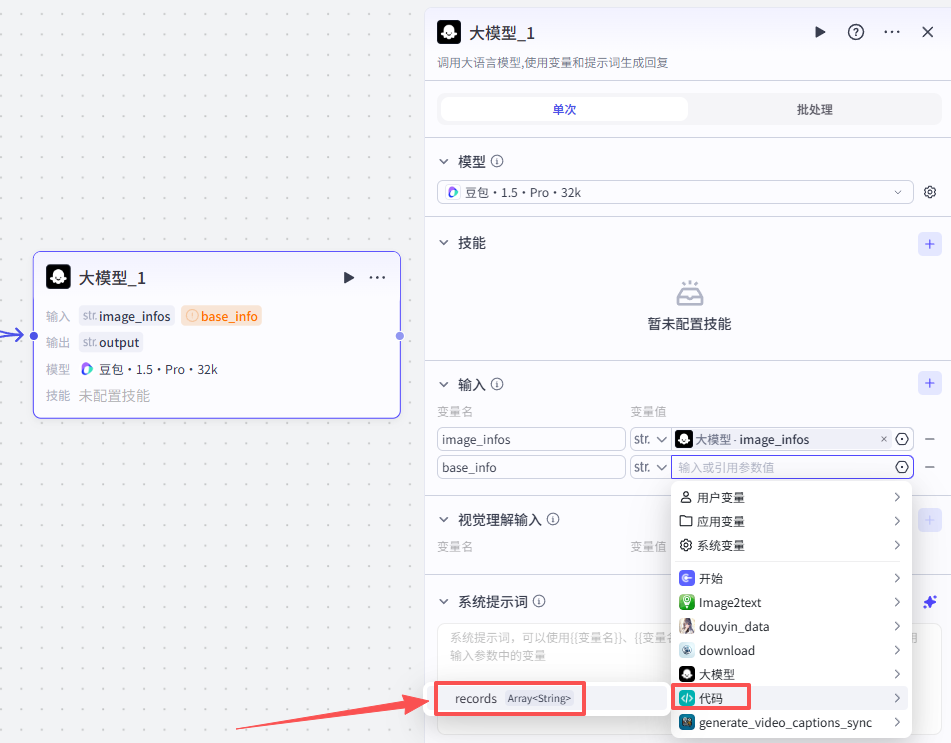Click the base_info variable name field
This screenshot has width=951, height=743.
click(531, 467)
